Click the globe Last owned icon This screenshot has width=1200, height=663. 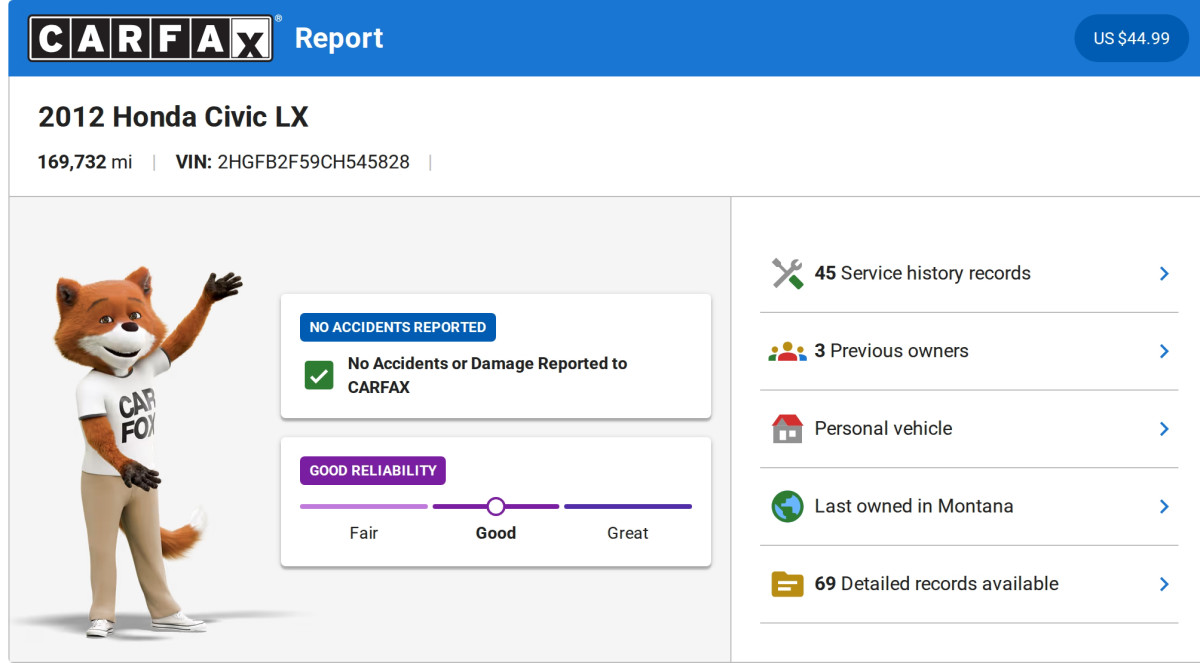(x=788, y=506)
